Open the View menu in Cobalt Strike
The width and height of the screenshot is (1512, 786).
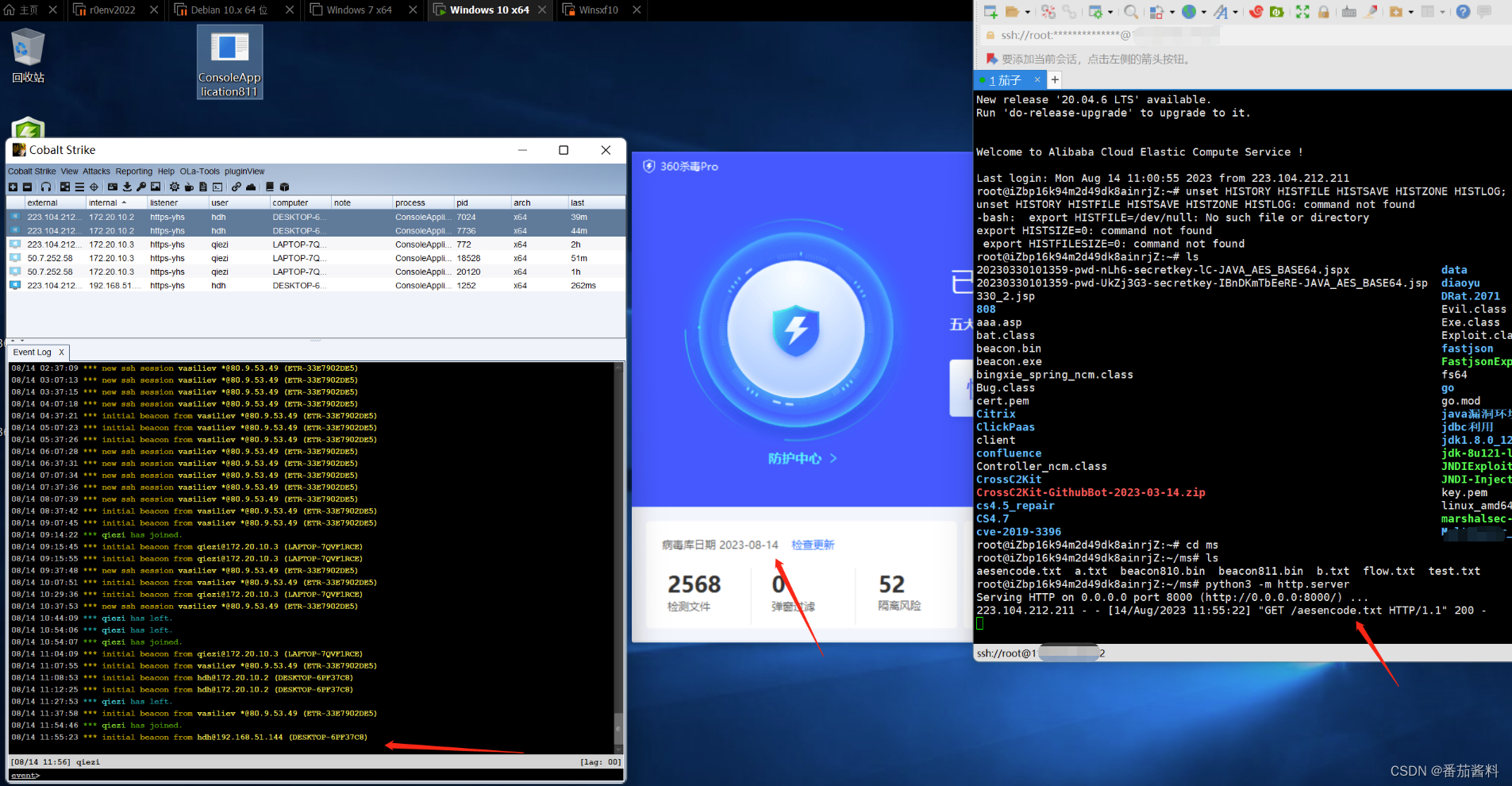[x=69, y=171]
